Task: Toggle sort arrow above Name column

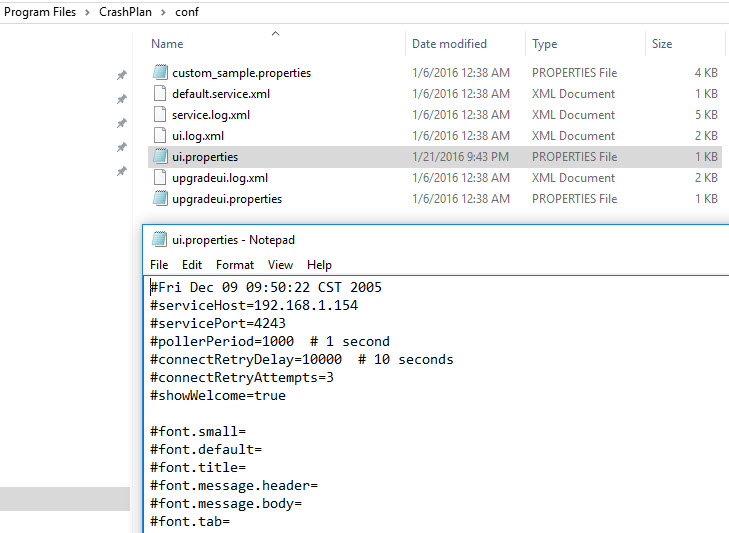Action: (x=276, y=33)
